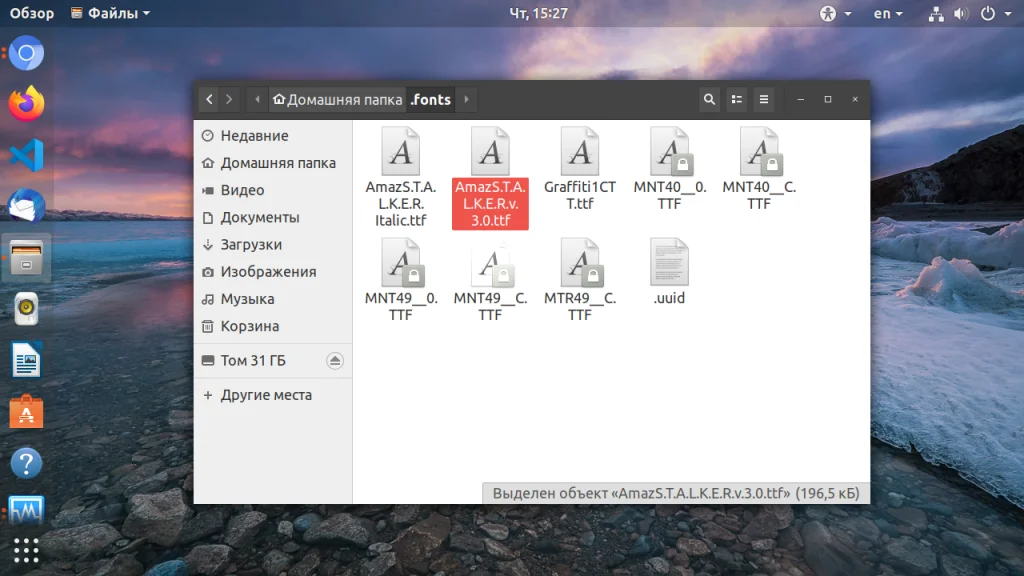Image resolution: width=1024 pixels, height=576 pixels.
Task: Open Обзор activities overview
Action: pos(31,13)
